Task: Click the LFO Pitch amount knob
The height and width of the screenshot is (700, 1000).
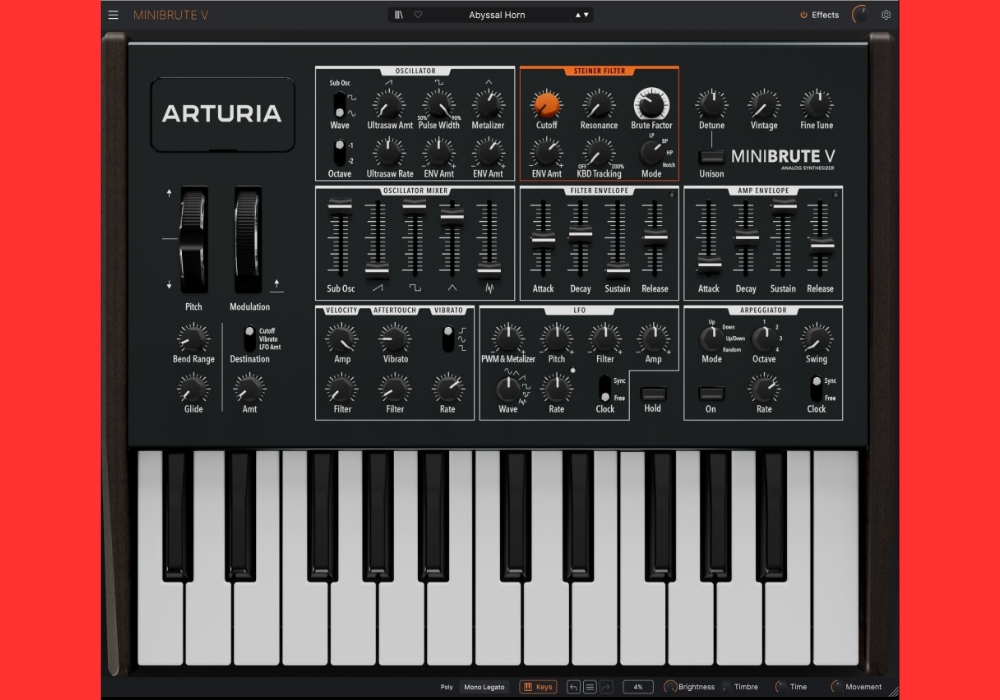Action: pos(556,339)
